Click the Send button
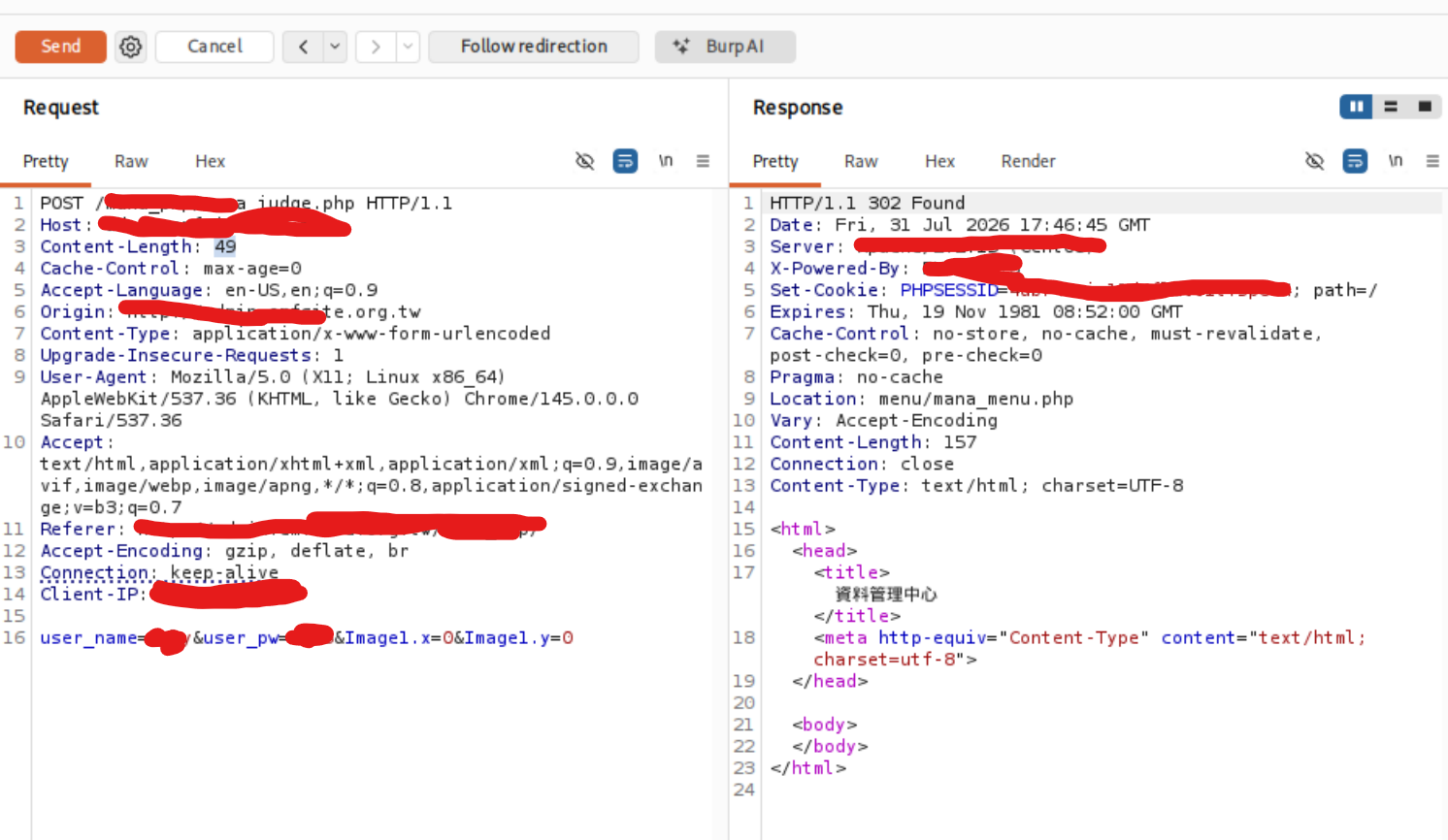The image size is (1448, 840). [61, 47]
